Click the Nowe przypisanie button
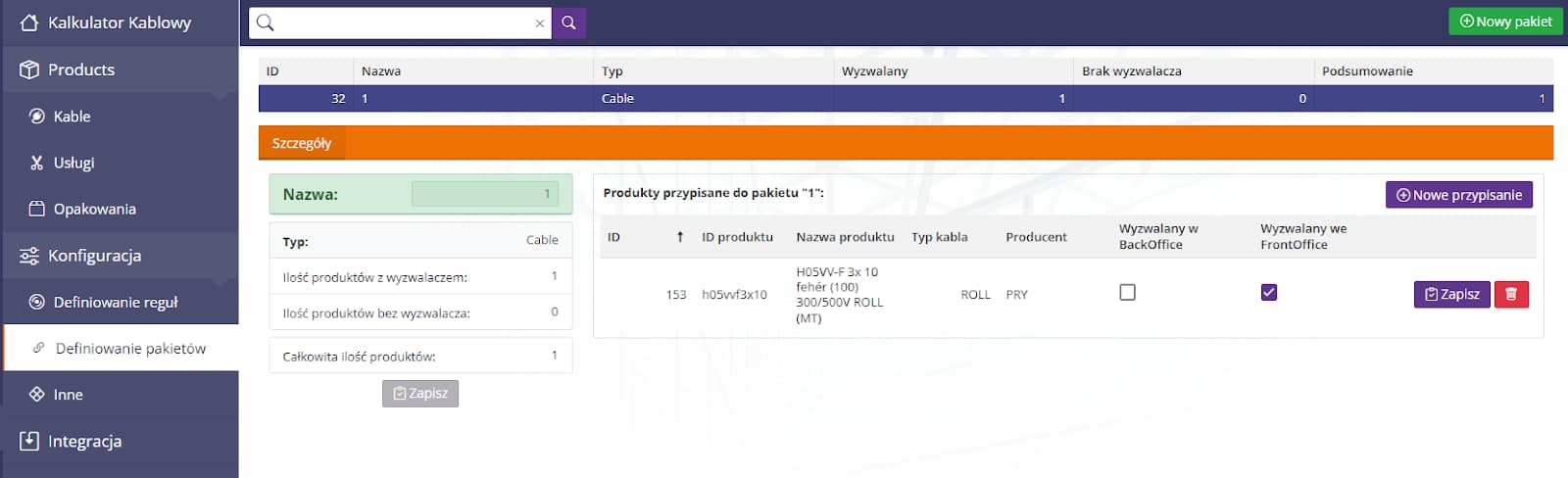The height and width of the screenshot is (478, 1568). coord(1458,195)
